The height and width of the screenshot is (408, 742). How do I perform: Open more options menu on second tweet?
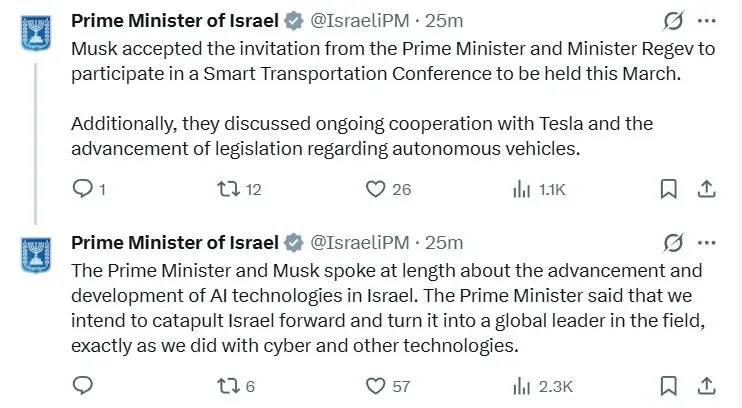[x=706, y=242]
